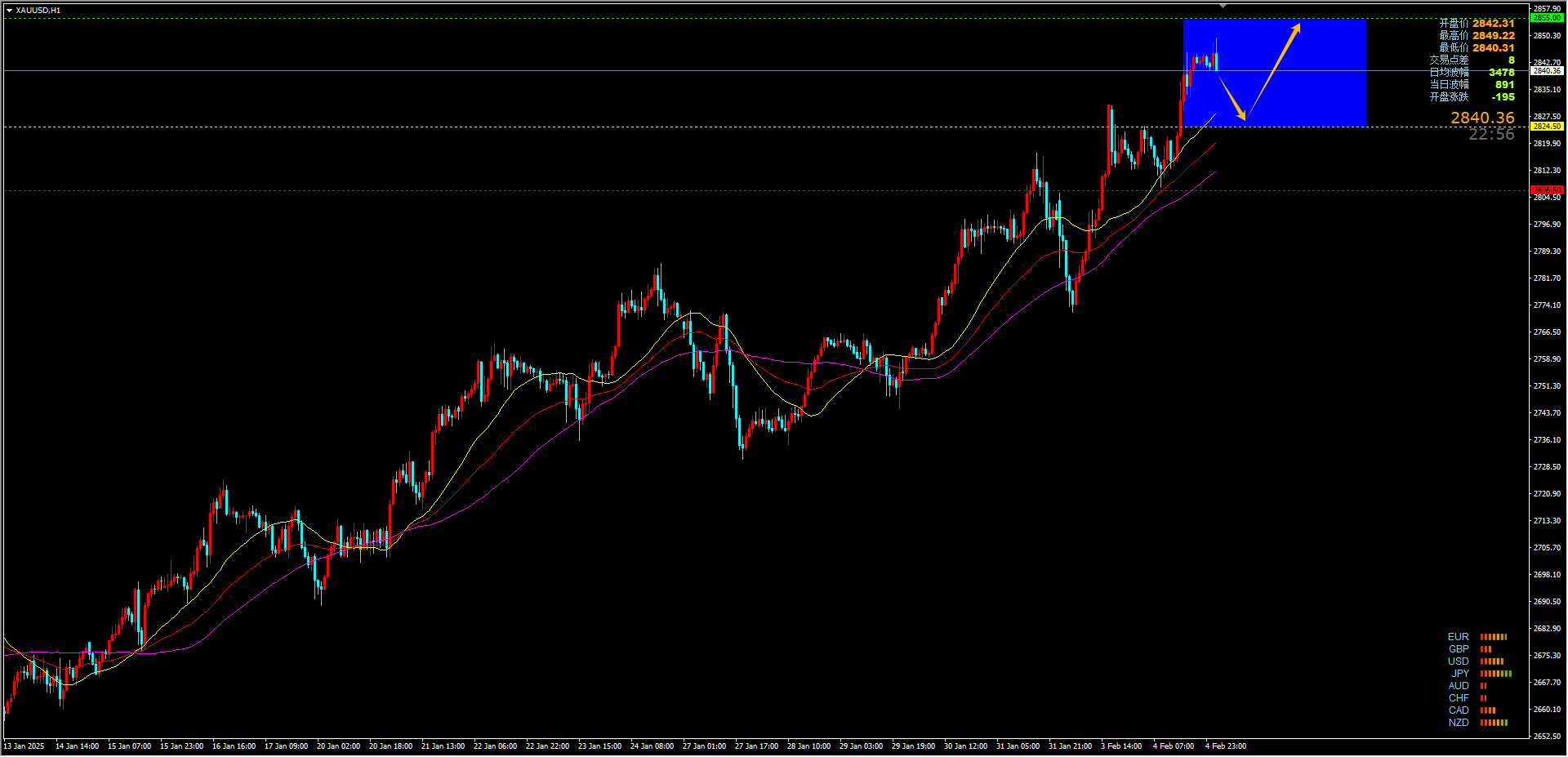Click the 2857.90 price scale label
Viewport: 1568px width, 757px height.
tap(1547, 9)
